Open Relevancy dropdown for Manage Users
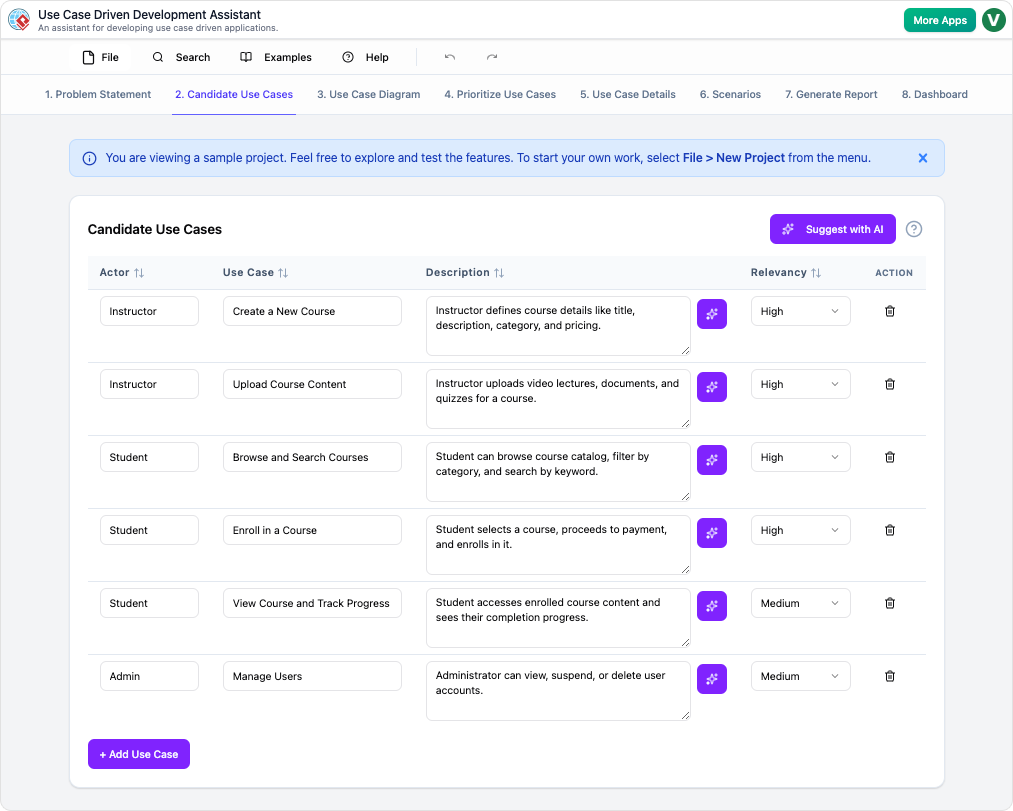This screenshot has width=1013, height=811. point(800,676)
